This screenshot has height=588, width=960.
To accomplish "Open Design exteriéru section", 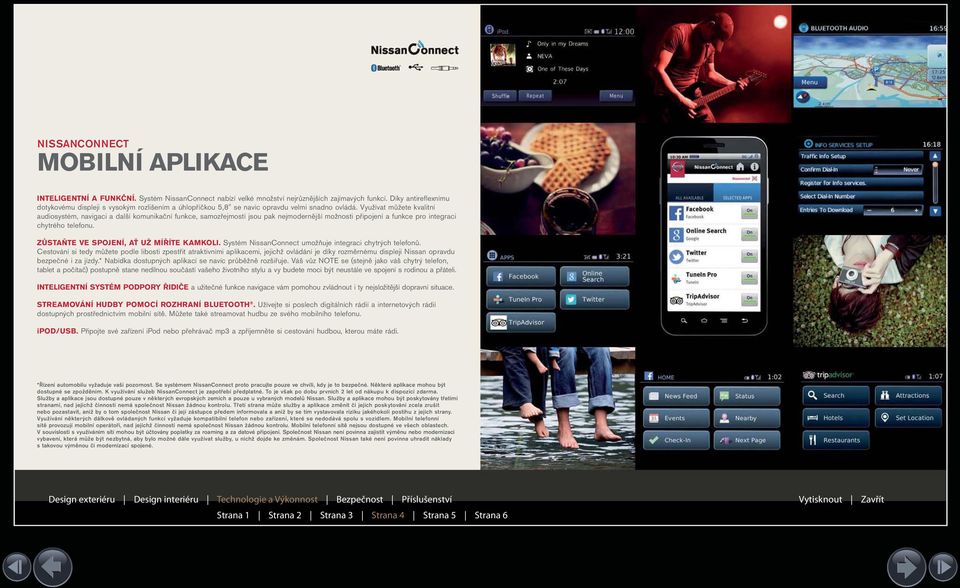I will [81, 499].
